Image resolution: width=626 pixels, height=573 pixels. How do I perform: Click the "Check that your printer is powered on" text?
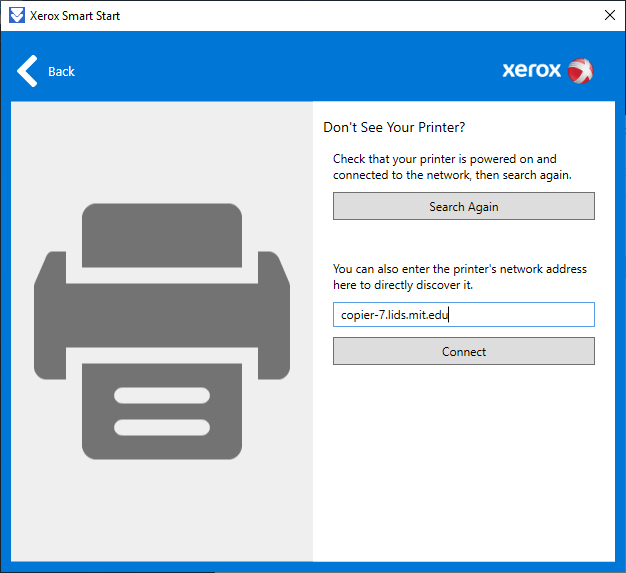(x=452, y=167)
